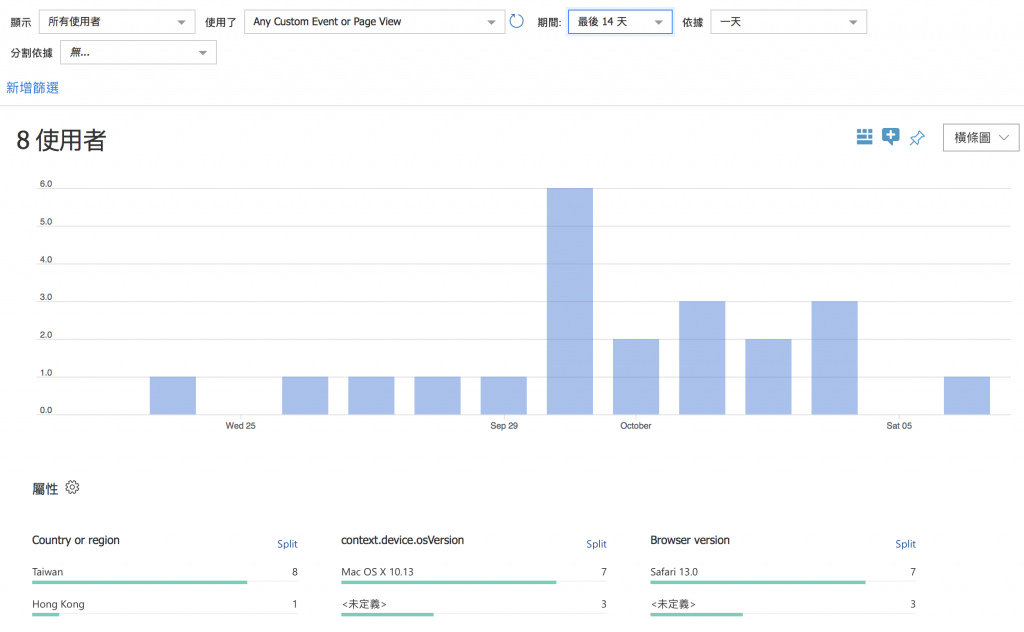Click the 屬性 properties heading
Image resolution: width=1024 pixels, height=632 pixels.
click(x=45, y=488)
